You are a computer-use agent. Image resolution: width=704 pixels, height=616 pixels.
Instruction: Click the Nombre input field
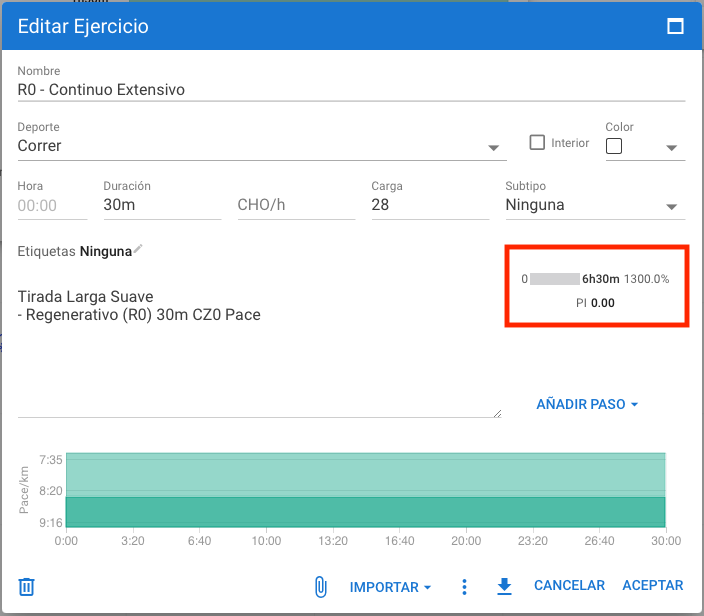pos(350,89)
